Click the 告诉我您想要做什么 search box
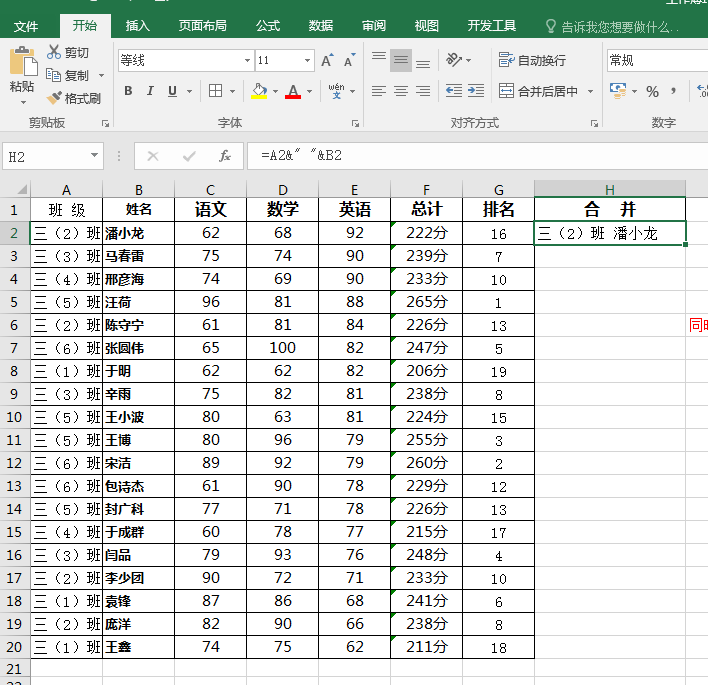The image size is (708, 685). tap(620, 27)
